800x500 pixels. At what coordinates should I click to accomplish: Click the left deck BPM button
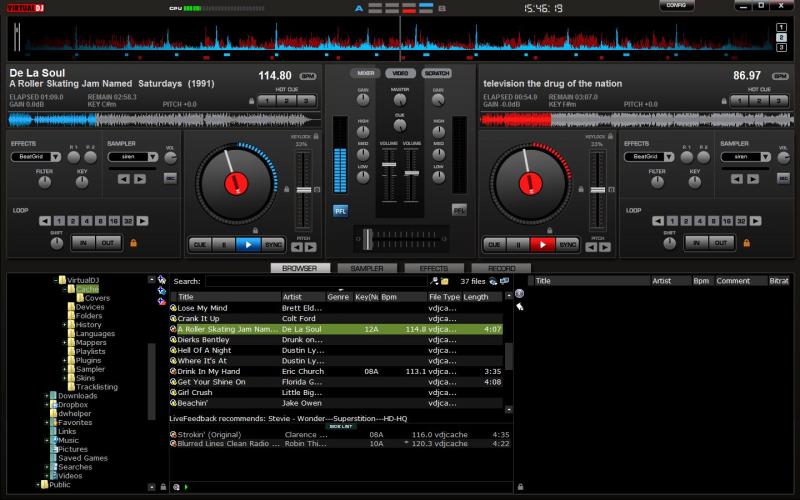tap(307, 76)
